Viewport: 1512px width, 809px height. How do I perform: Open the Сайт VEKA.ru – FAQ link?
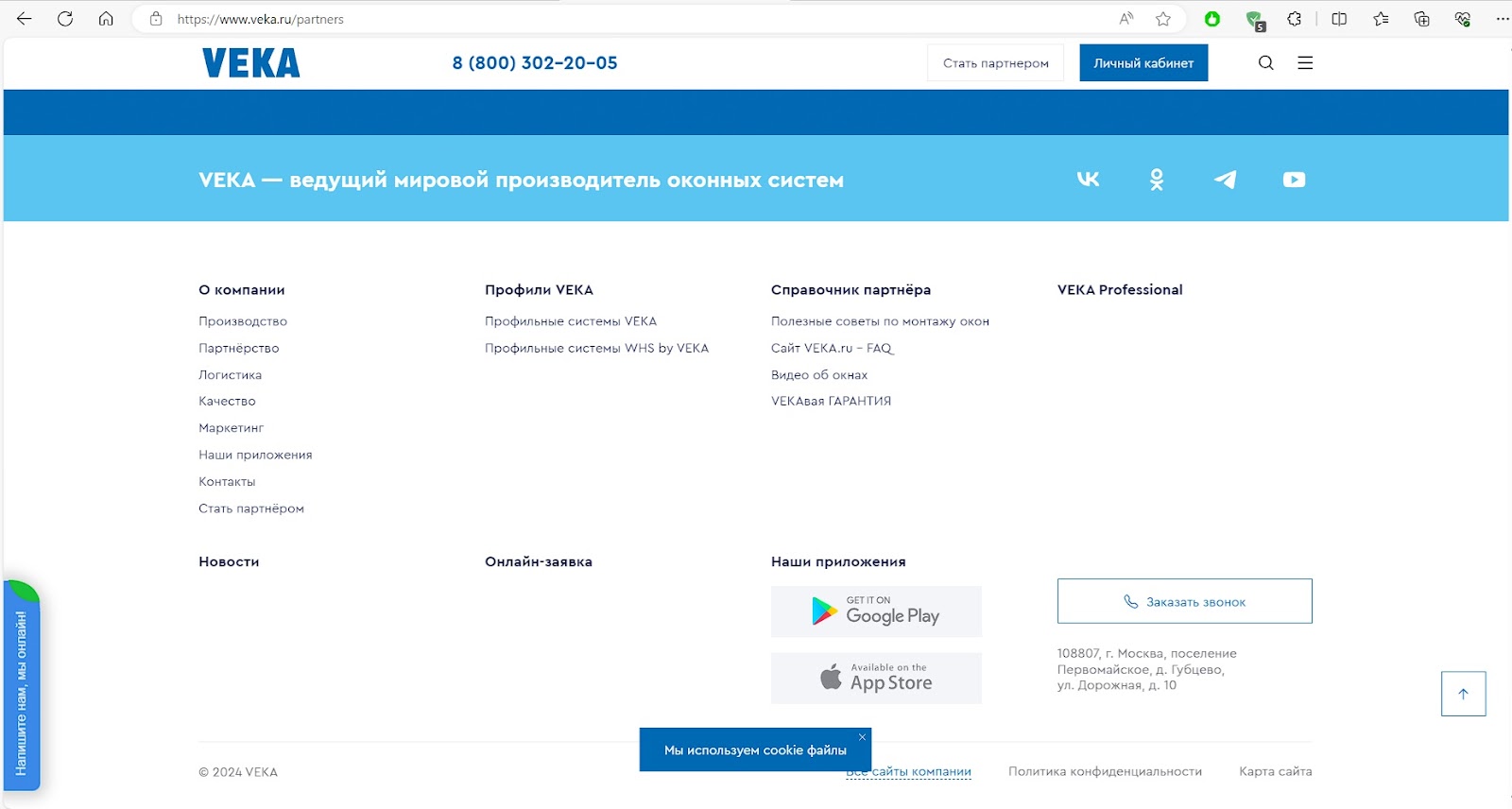point(832,348)
